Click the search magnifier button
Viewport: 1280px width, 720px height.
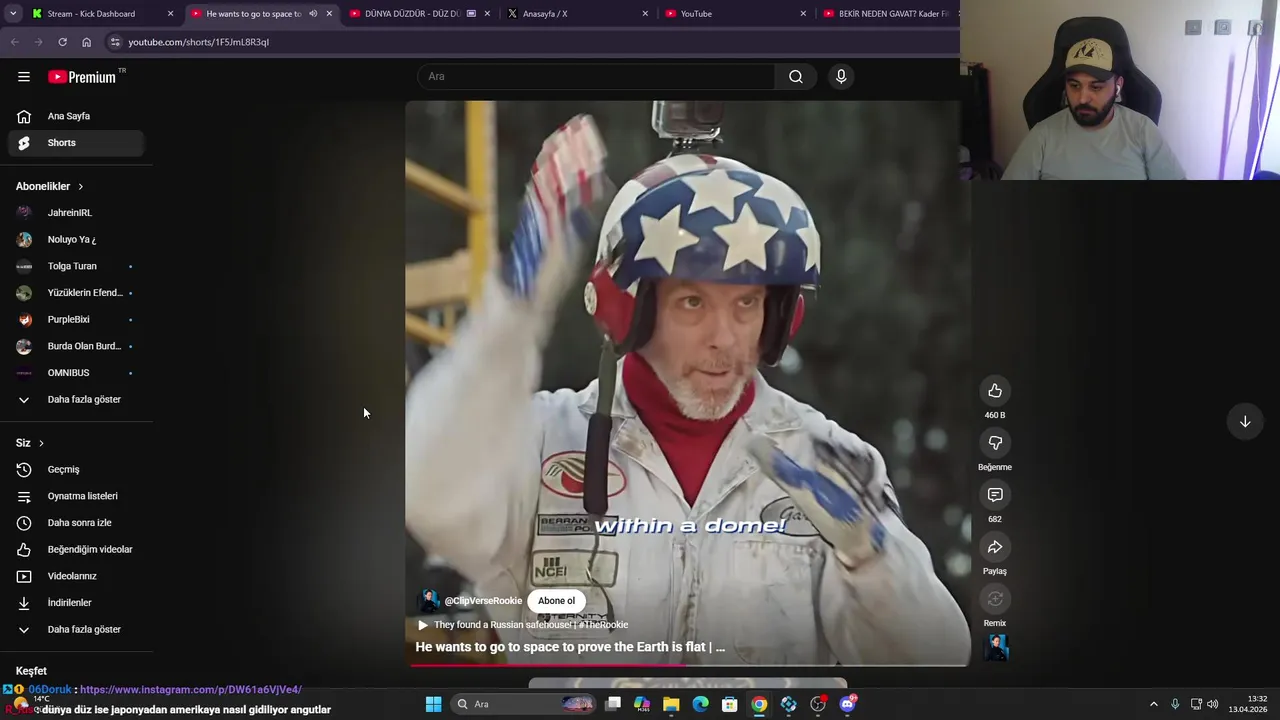pyautogui.click(x=796, y=77)
